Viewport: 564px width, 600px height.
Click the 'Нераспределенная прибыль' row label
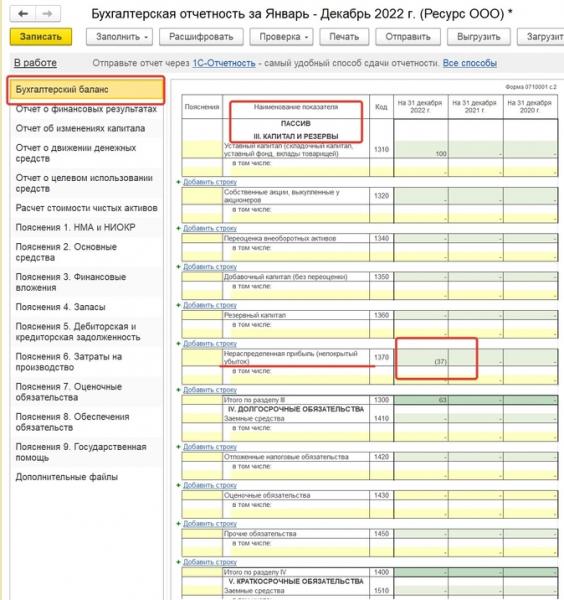click(290, 357)
